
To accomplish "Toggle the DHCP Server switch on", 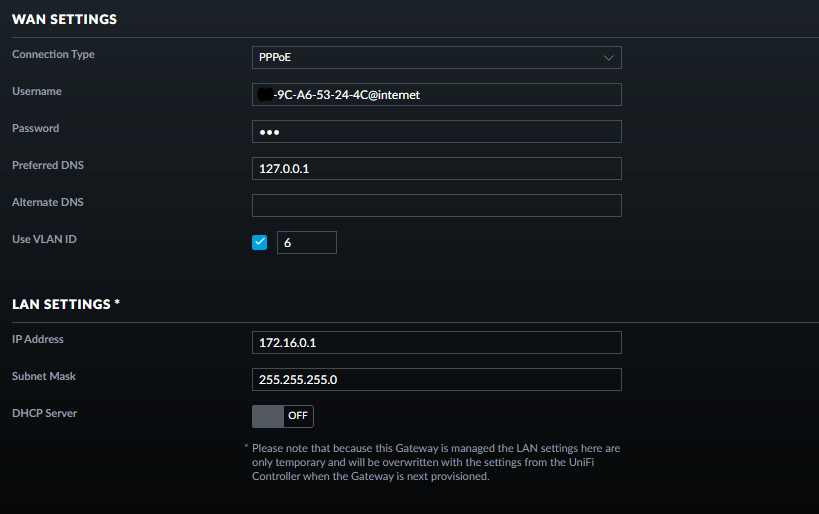I will pos(283,416).
